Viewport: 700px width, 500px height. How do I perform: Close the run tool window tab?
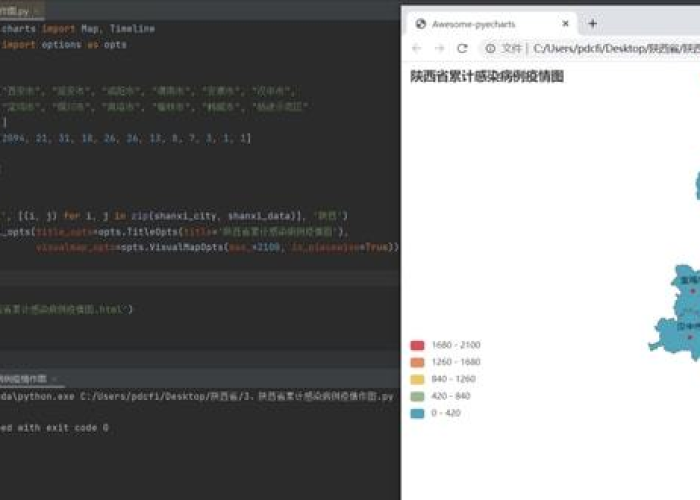click(54, 379)
